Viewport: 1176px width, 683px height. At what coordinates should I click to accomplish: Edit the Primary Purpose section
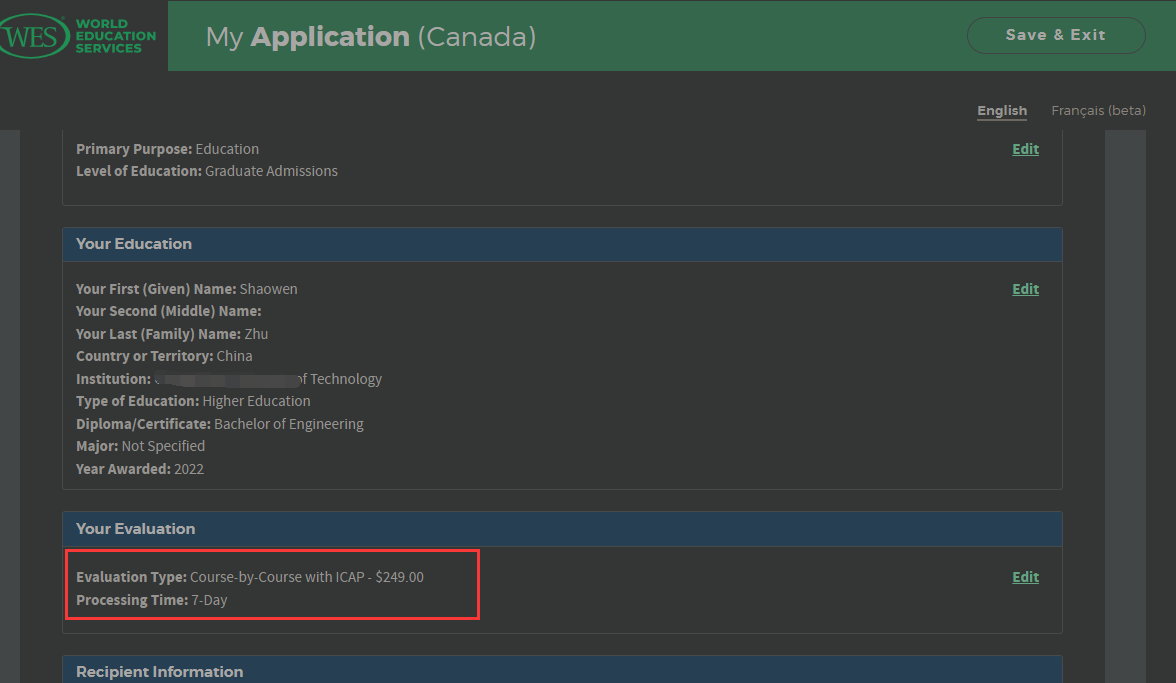tap(1025, 149)
